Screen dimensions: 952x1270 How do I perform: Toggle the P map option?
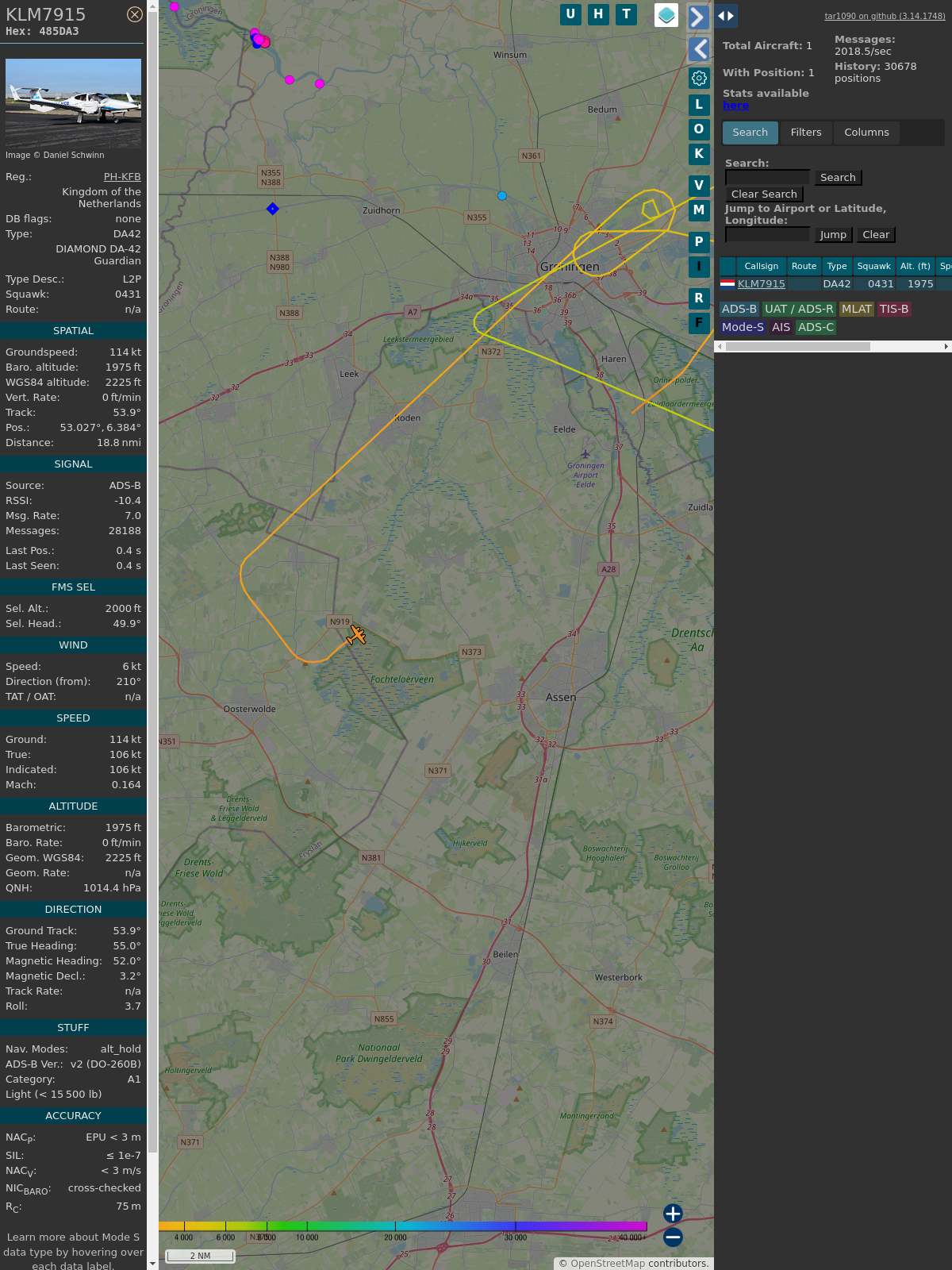(699, 241)
